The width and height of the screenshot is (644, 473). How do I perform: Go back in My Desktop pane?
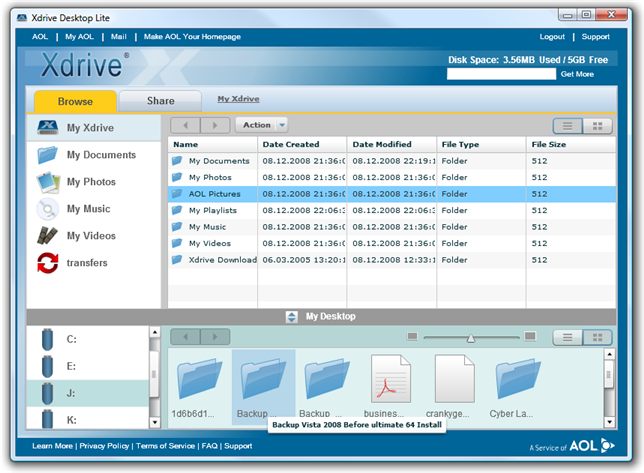(185, 337)
